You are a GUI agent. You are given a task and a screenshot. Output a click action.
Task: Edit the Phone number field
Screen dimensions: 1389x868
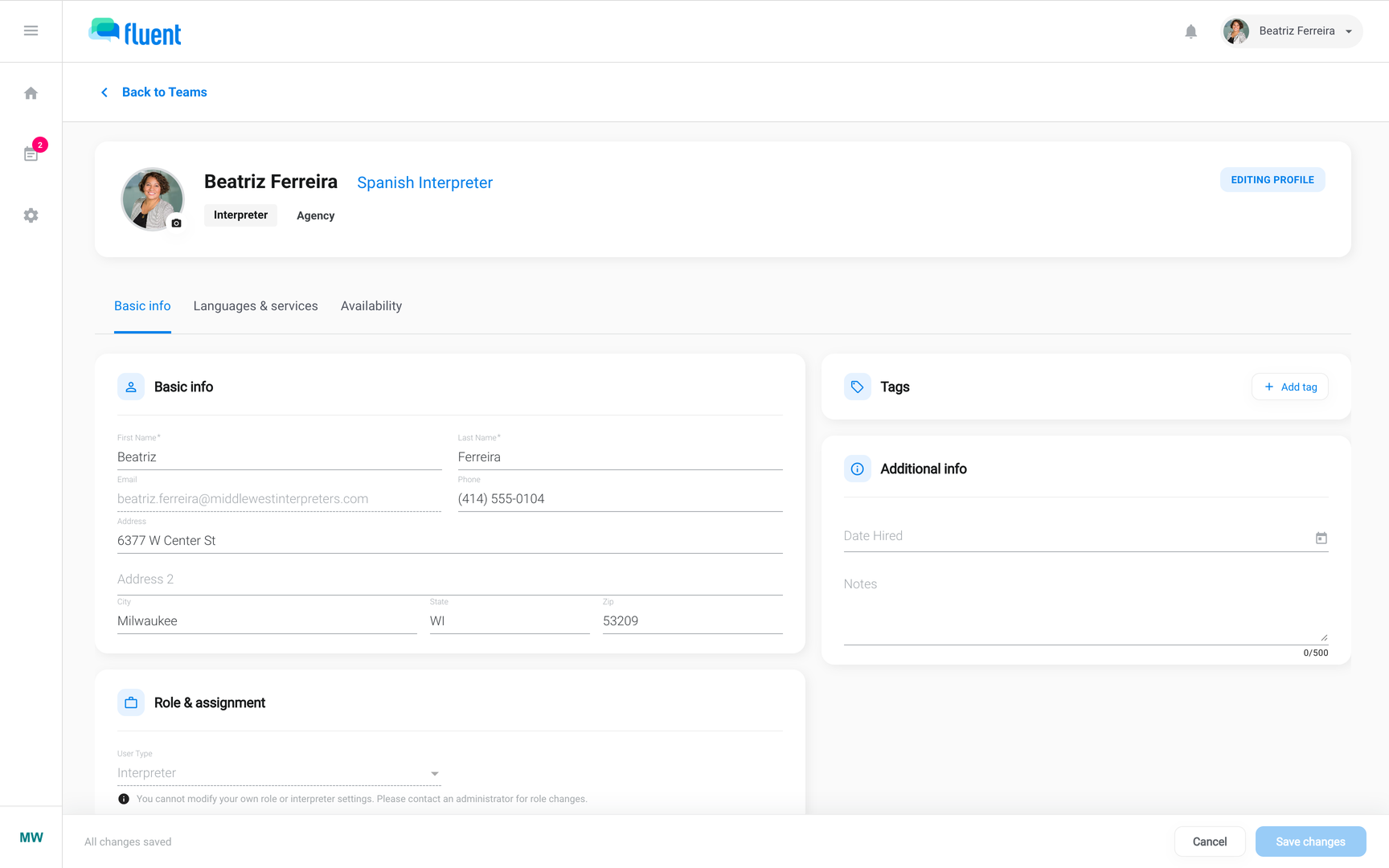click(x=620, y=498)
